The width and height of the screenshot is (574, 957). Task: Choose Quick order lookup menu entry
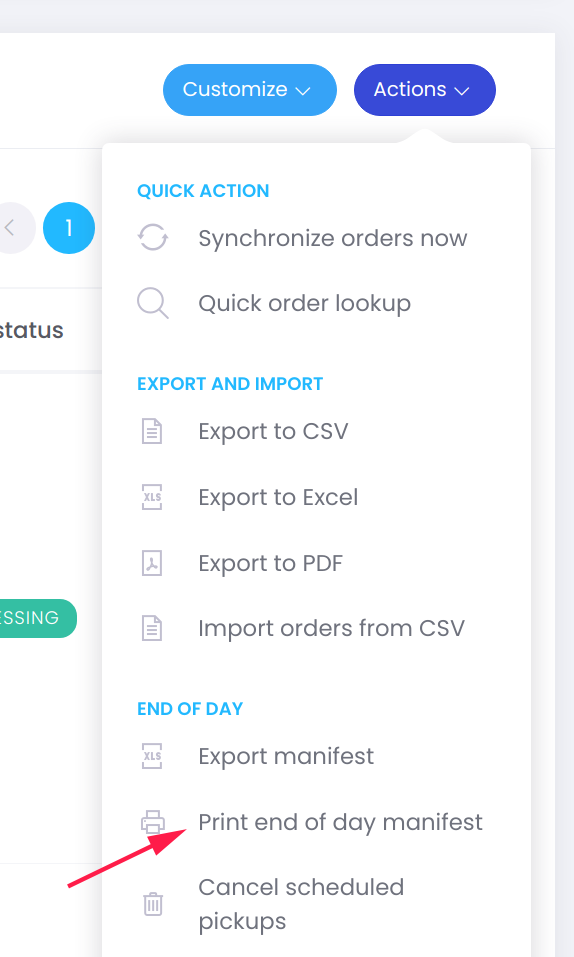click(x=305, y=303)
